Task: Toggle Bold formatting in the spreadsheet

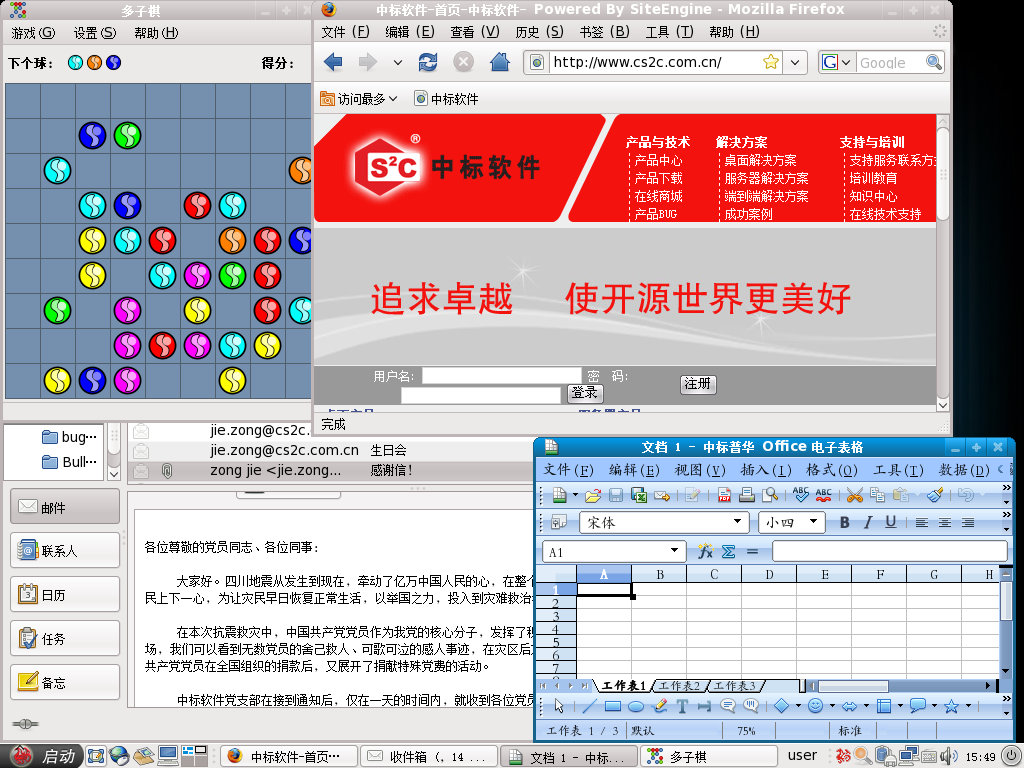Action: click(x=843, y=522)
